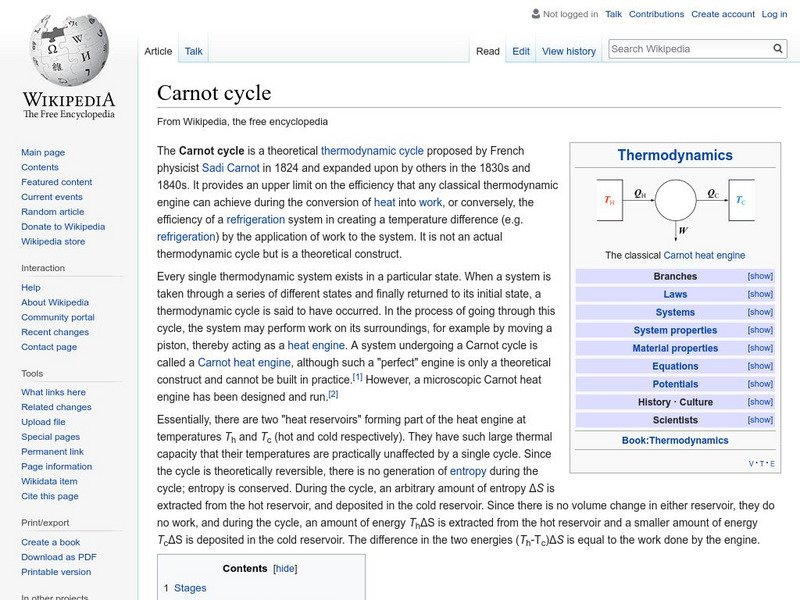Open the Carnot heat engine diagram

click(675, 210)
